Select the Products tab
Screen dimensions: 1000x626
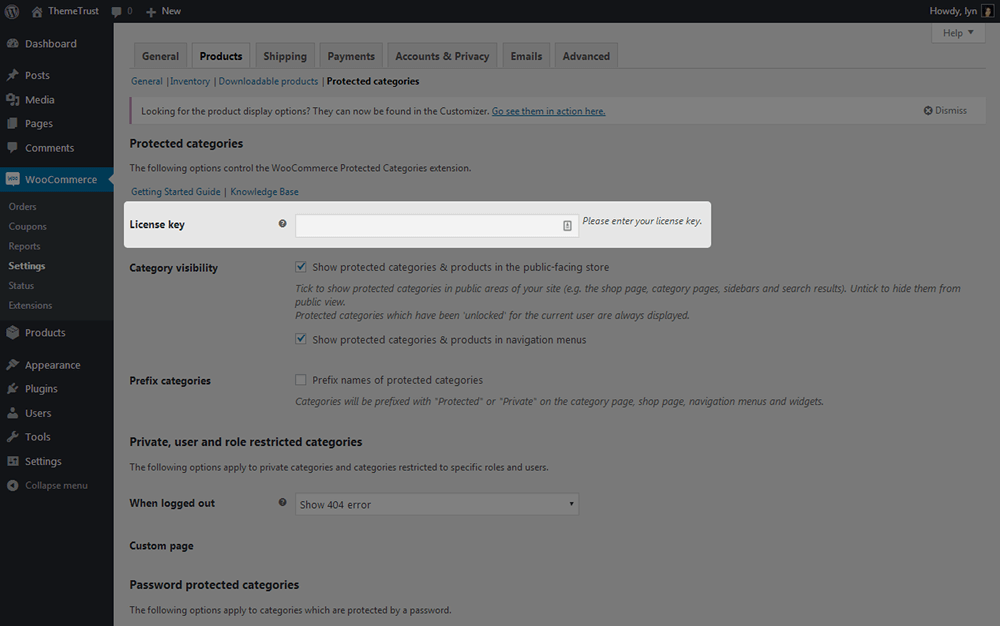(x=221, y=56)
